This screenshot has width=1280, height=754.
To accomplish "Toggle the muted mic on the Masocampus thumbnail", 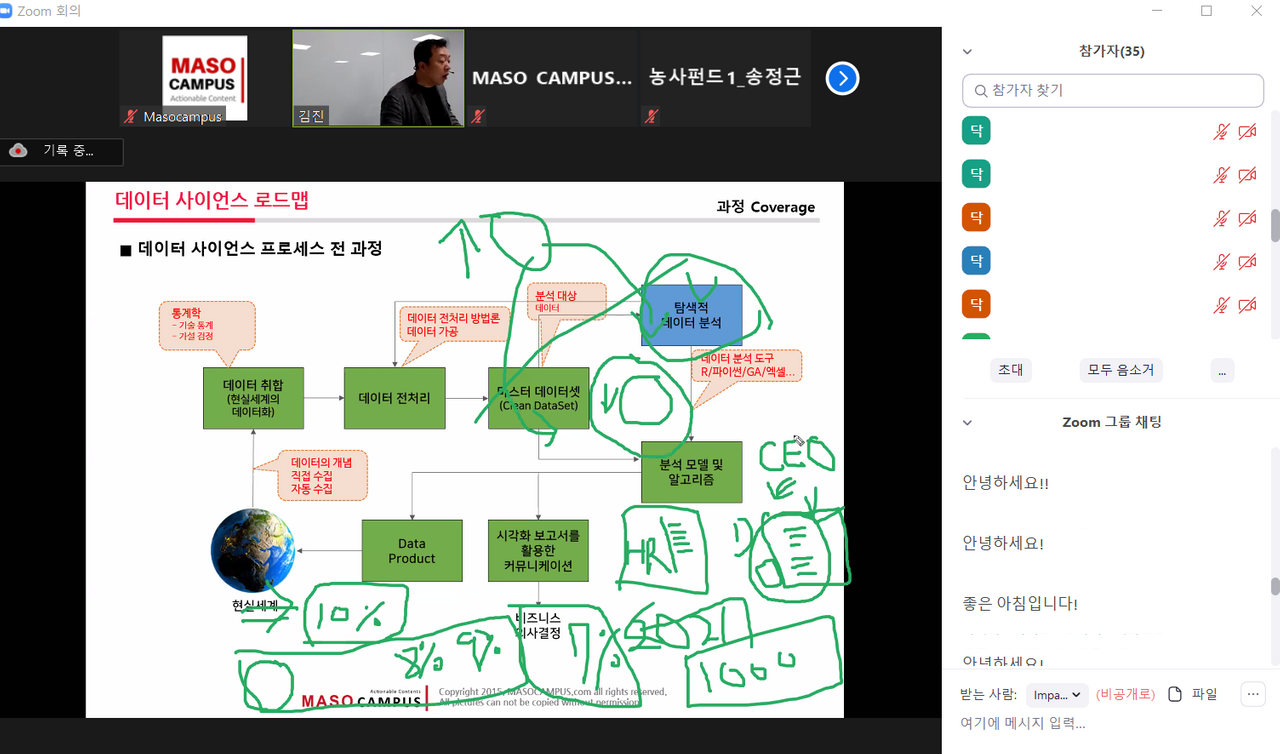I will 130,117.
